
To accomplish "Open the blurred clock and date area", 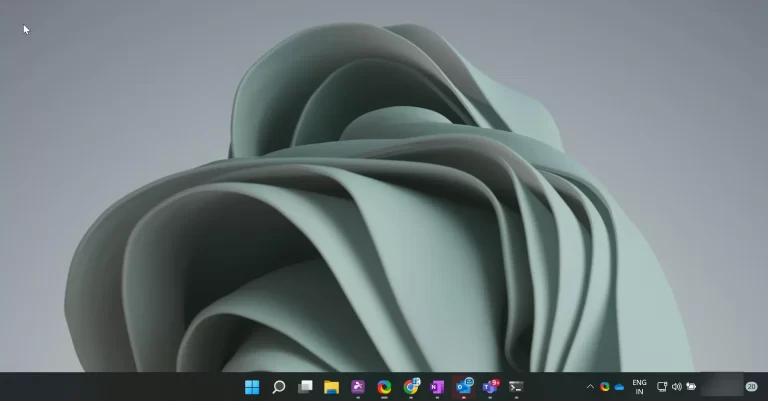I will [x=722, y=385].
